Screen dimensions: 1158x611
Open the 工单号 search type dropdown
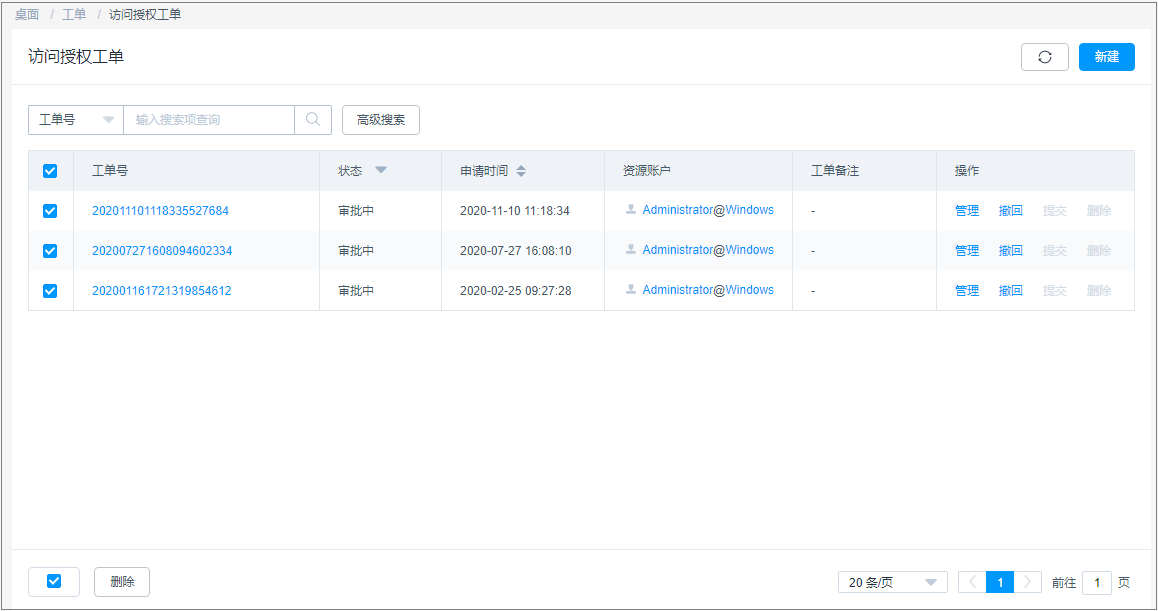pos(76,119)
